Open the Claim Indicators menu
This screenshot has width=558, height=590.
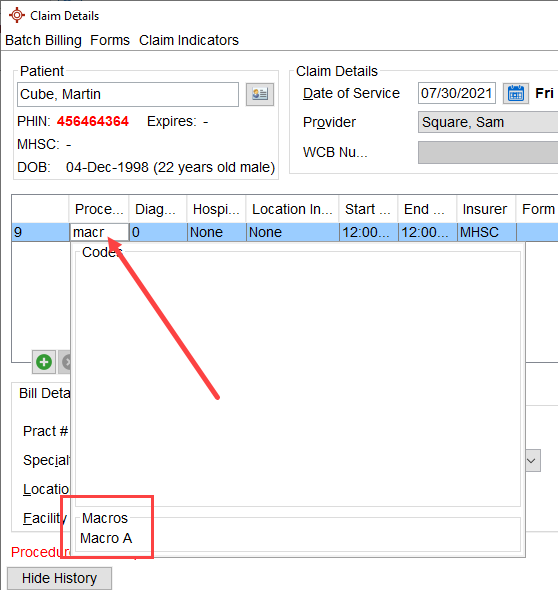click(x=189, y=40)
